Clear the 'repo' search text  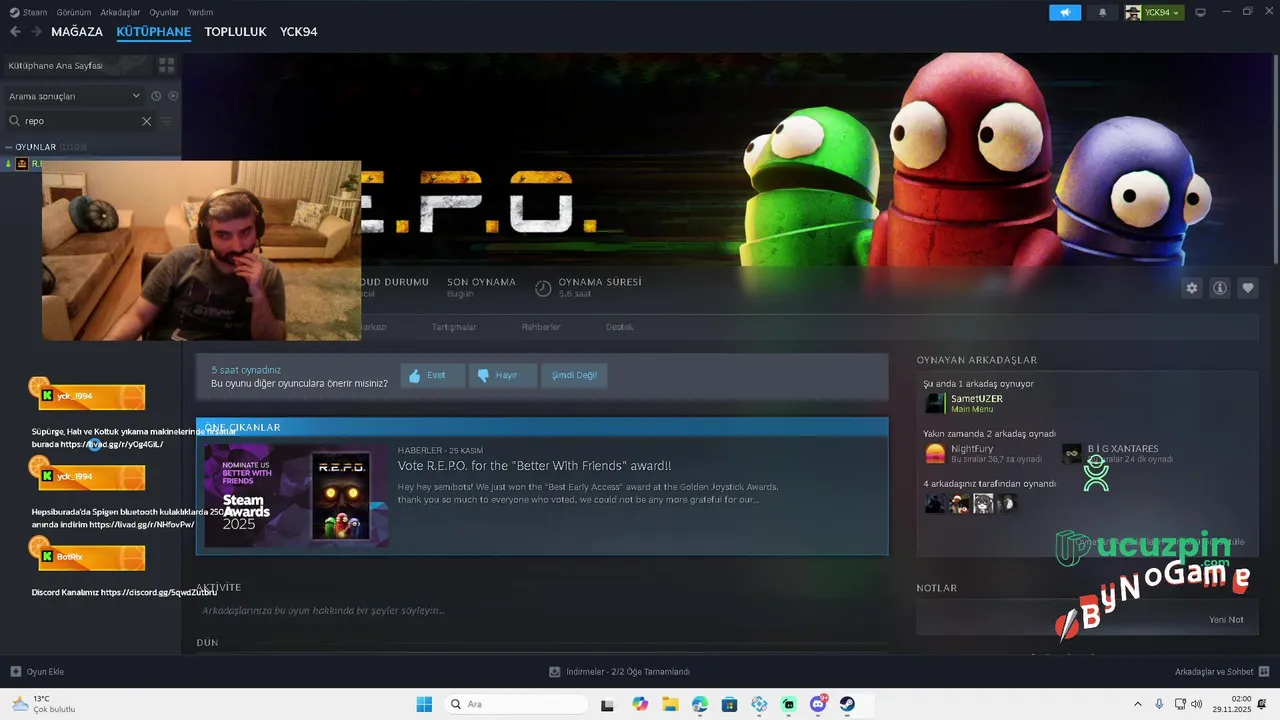pos(146,121)
